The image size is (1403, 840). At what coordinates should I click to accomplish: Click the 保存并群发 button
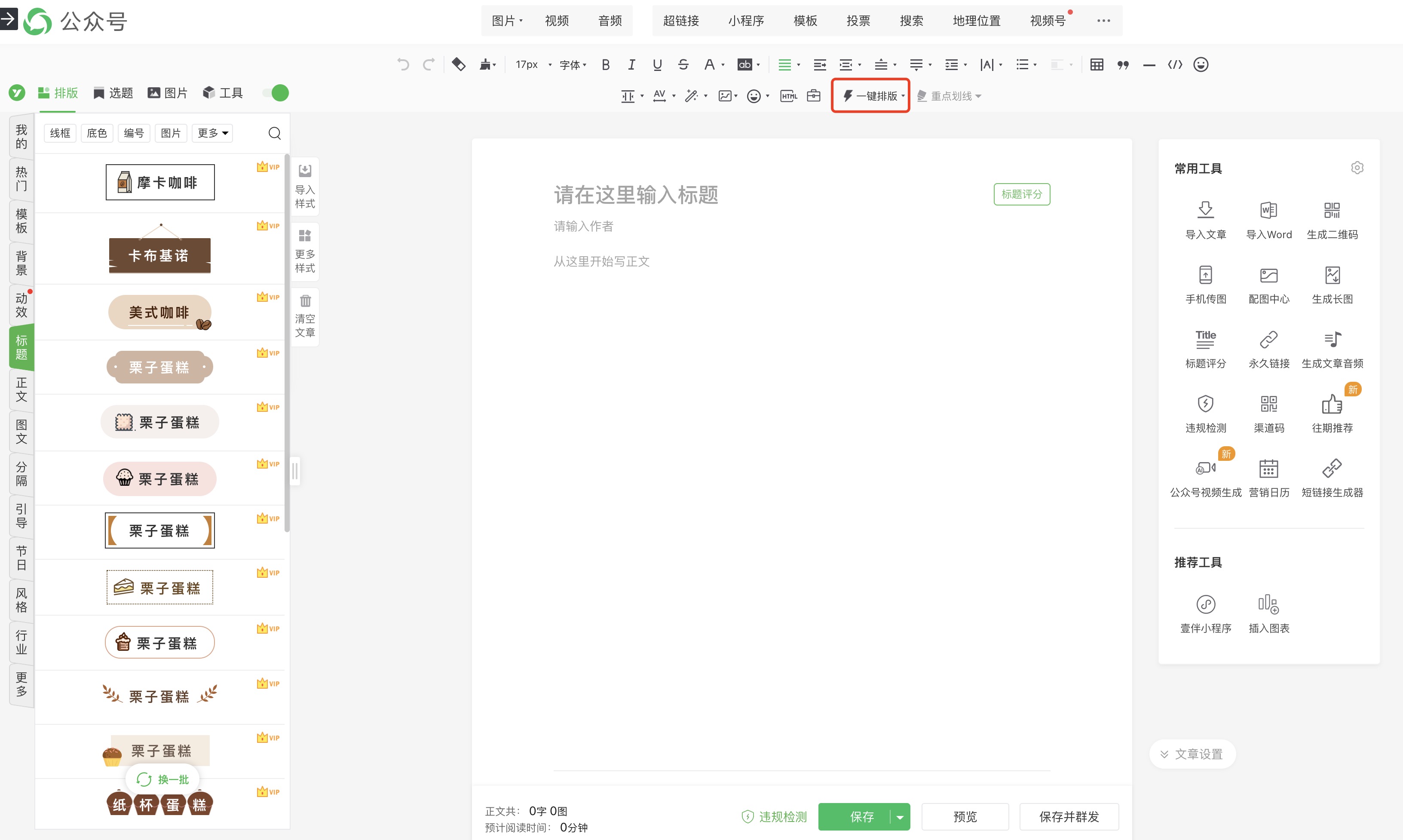(1069, 816)
